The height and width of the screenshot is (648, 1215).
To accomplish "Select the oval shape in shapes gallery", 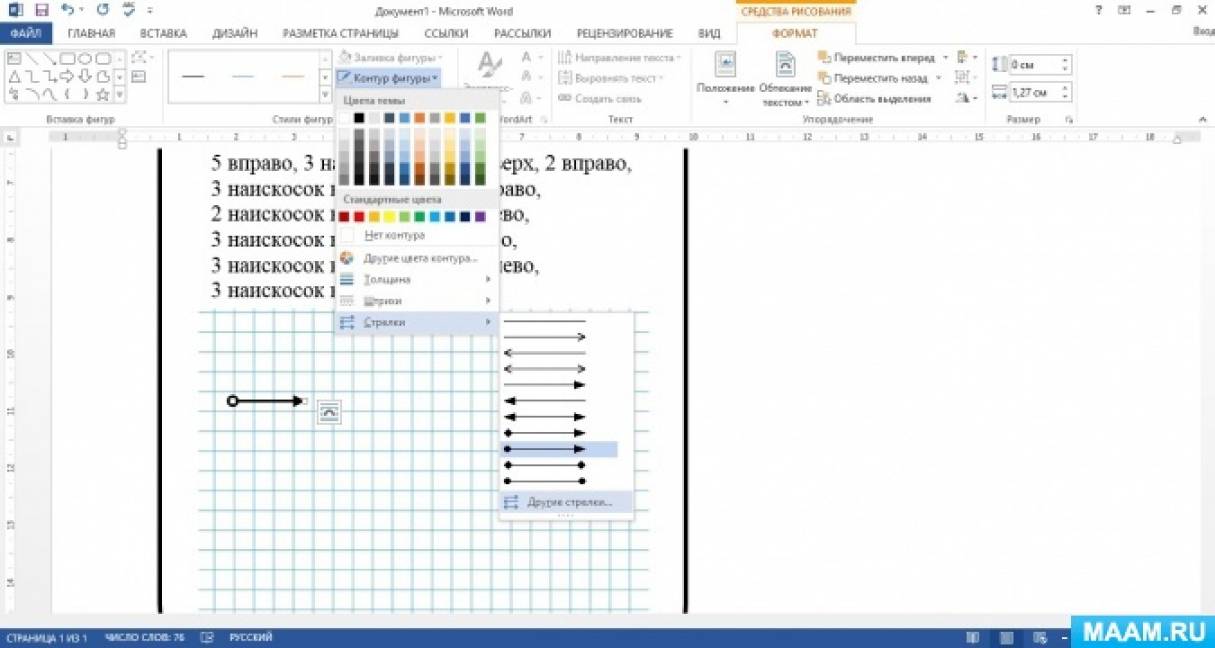I will [x=86, y=59].
